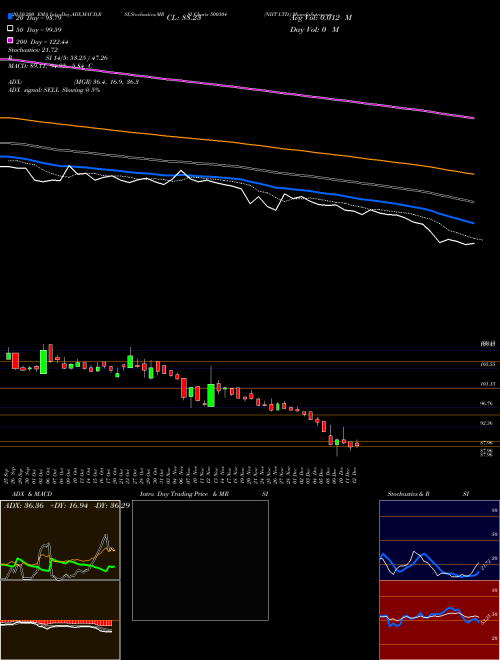500x660 pixels.
Task: Click the Stochastics: 21.72 readout
Action: tap(32, 50)
